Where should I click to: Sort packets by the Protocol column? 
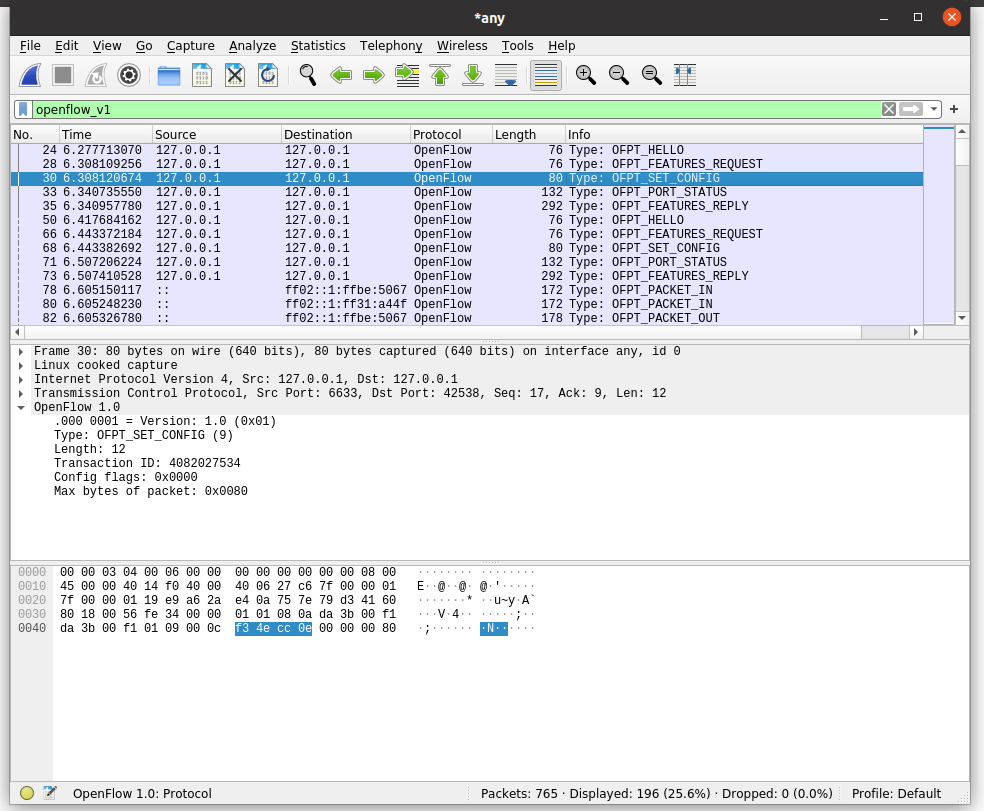pyautogui.click(x=451, y=134)
